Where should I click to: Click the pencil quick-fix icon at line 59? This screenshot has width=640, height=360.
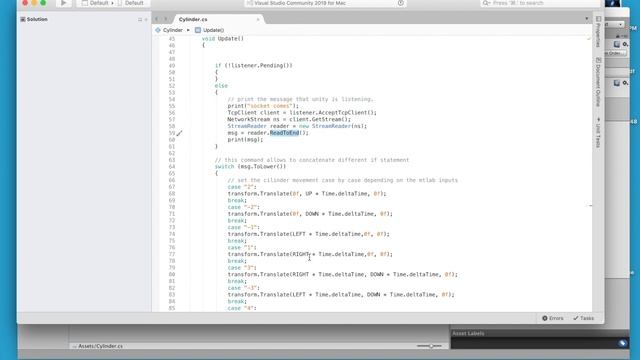[179, 133]
